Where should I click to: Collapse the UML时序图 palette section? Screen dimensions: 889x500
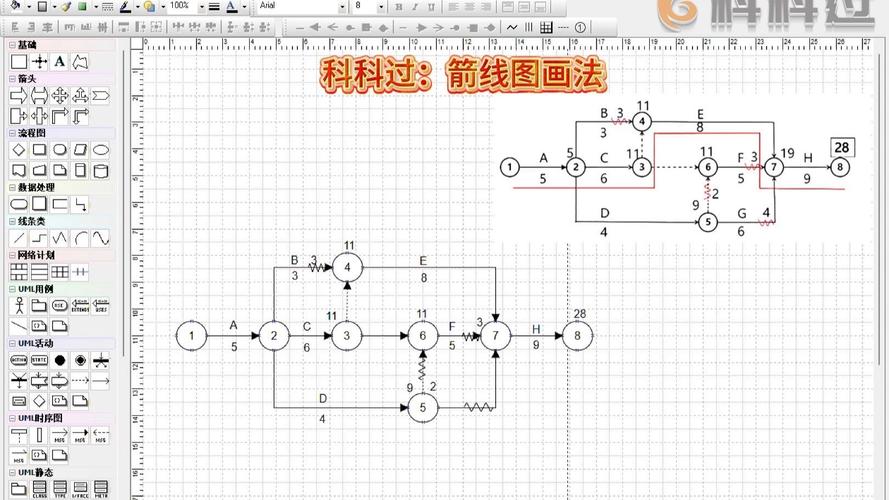point(12,418)
